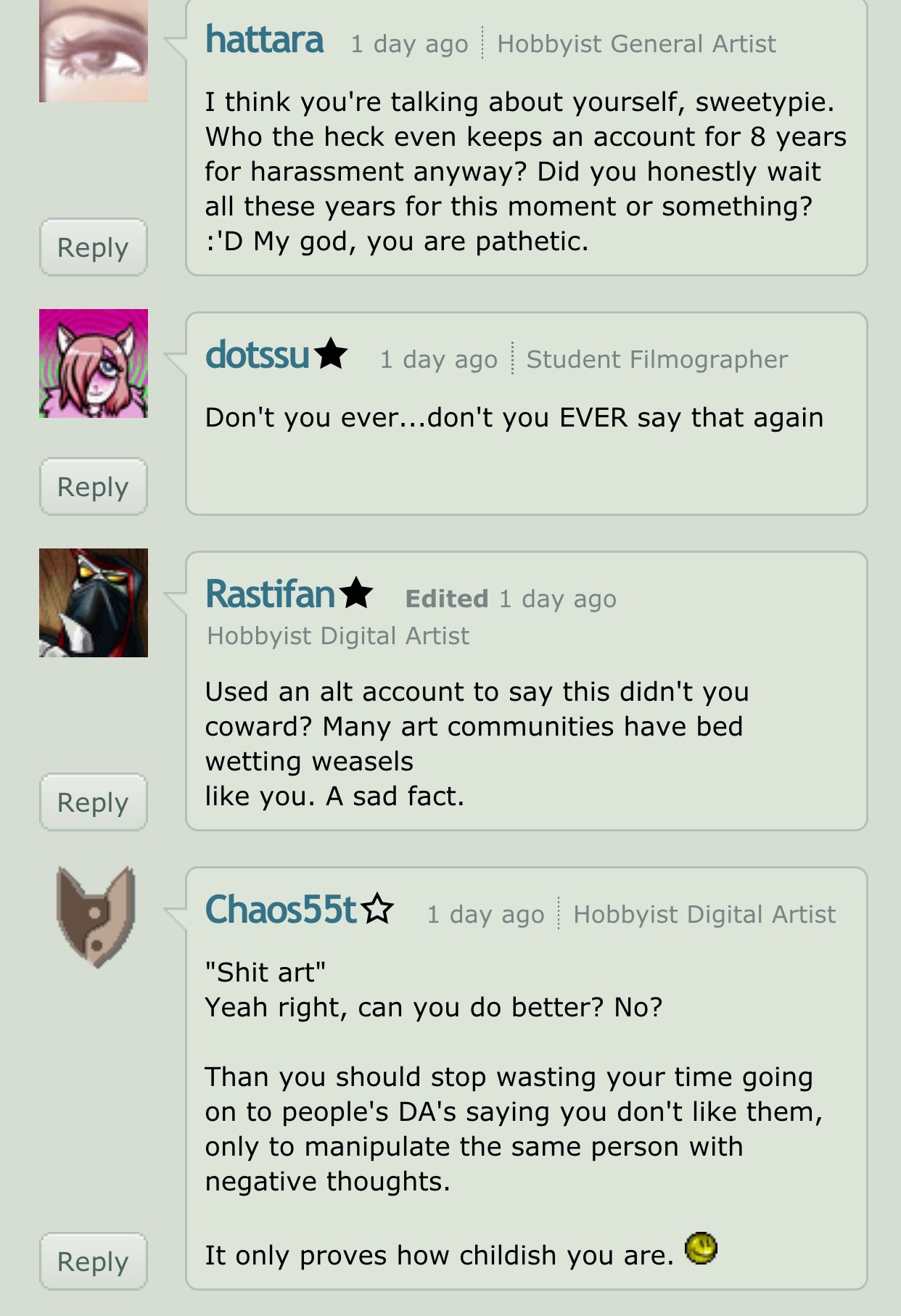Reply to hattara's comment
This screenshot has width=901, height=1316.
coord(94,247)
